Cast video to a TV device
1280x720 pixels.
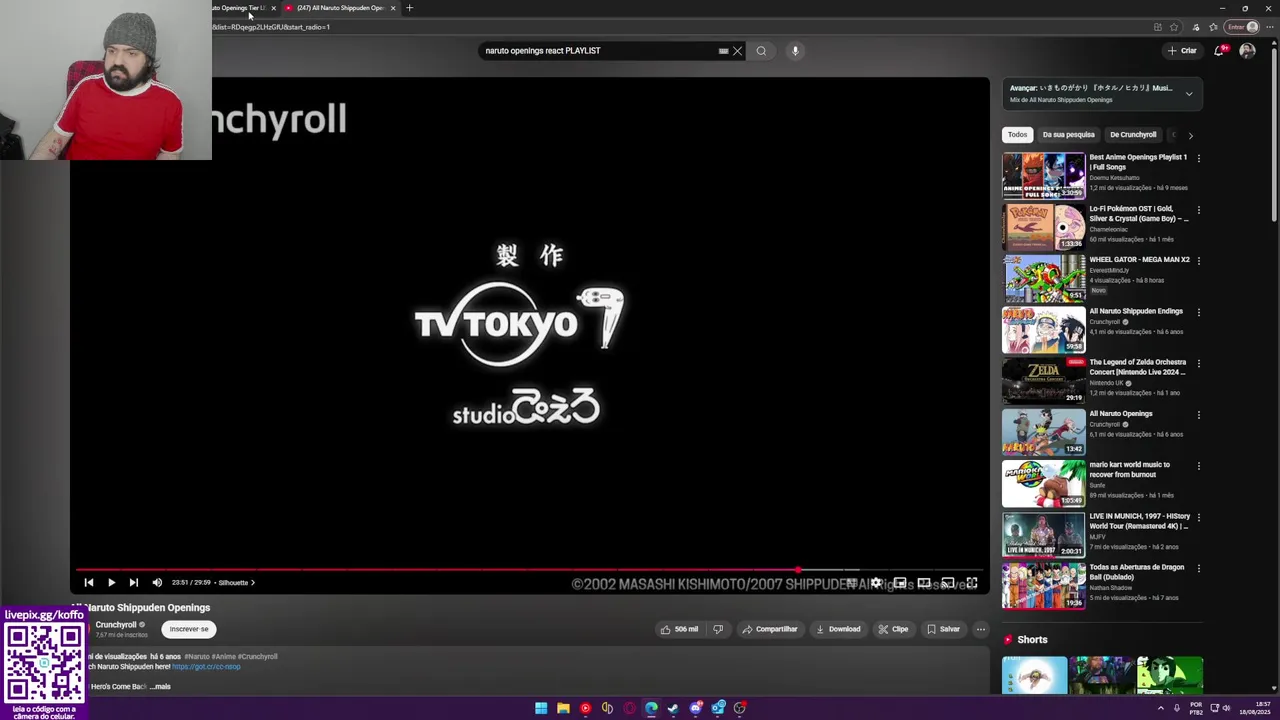pos(947,582)
